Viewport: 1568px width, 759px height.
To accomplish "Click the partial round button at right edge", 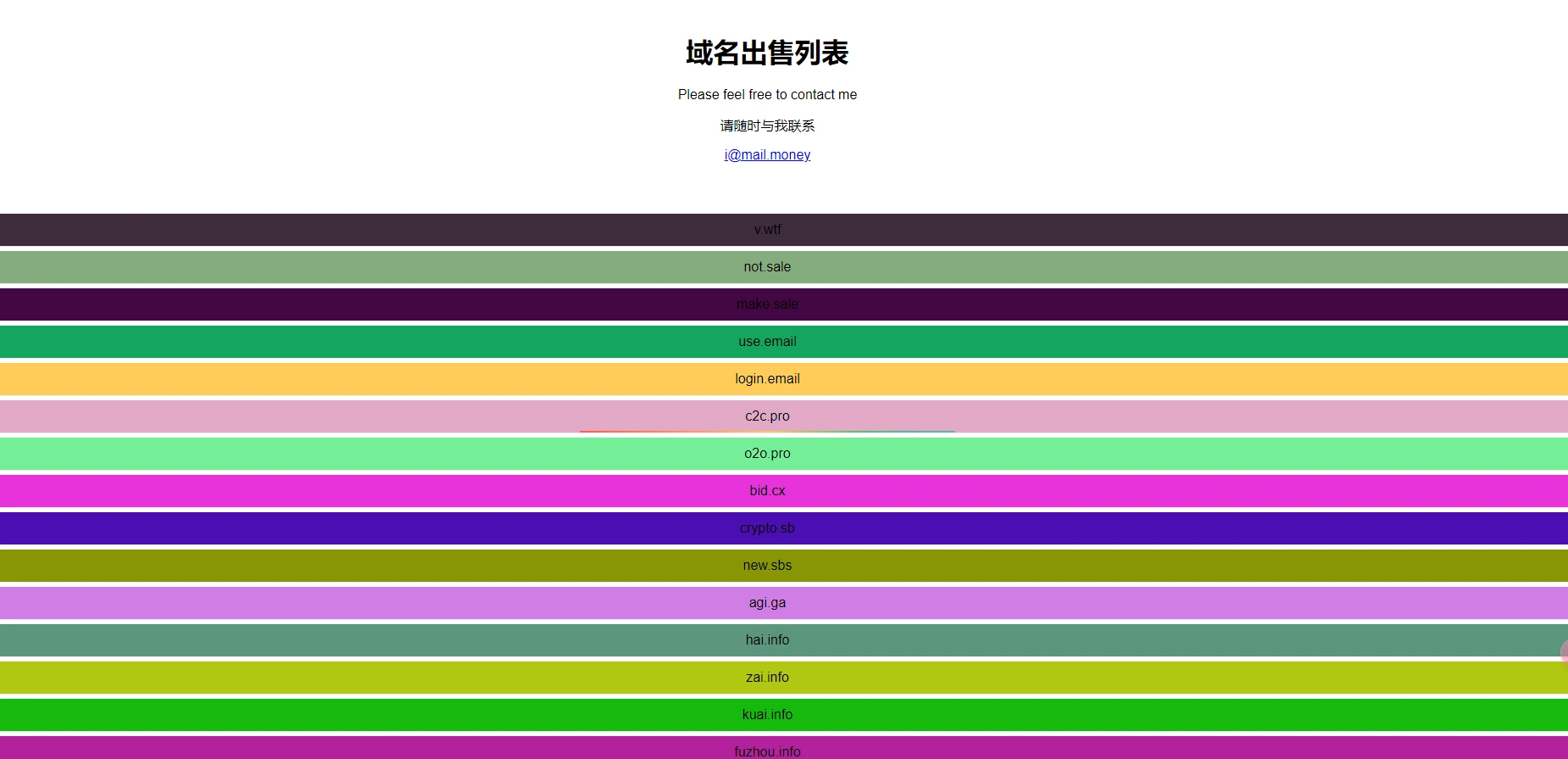I will tap(1564, 652).
